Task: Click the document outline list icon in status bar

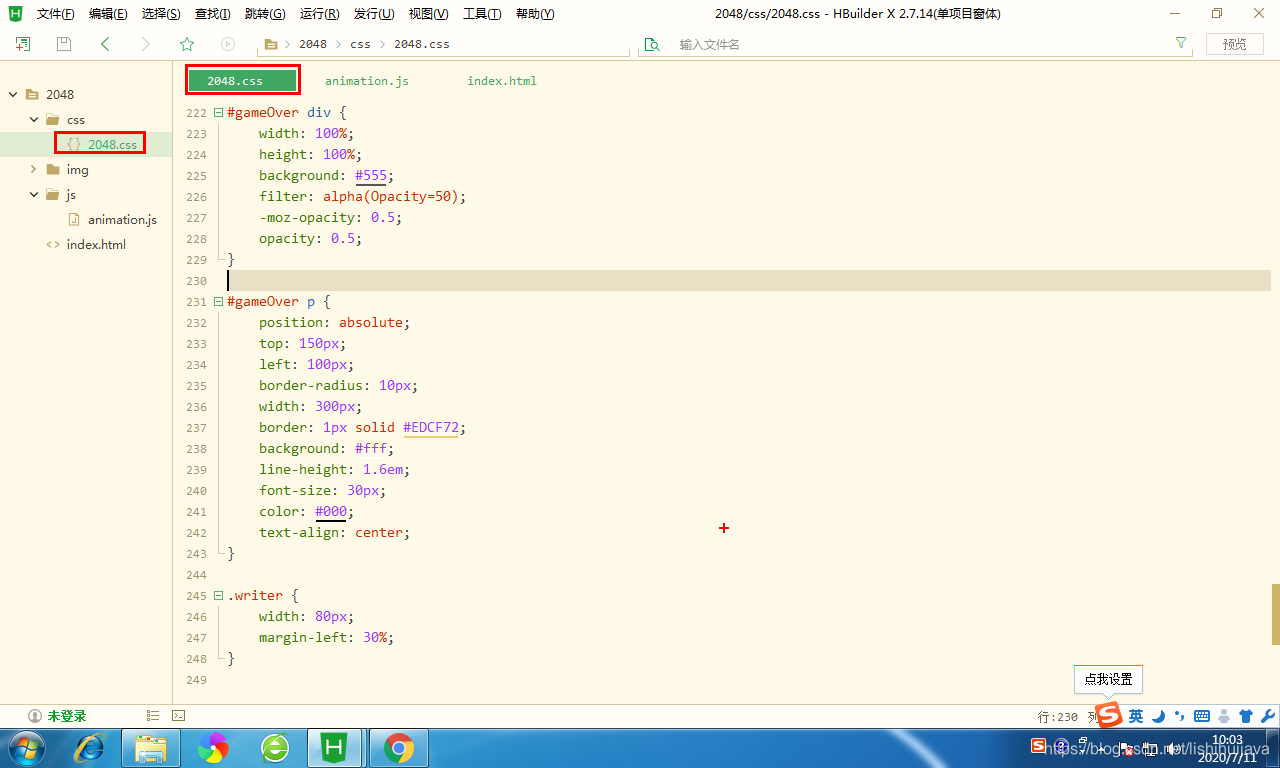Action: tap(153, 716)
